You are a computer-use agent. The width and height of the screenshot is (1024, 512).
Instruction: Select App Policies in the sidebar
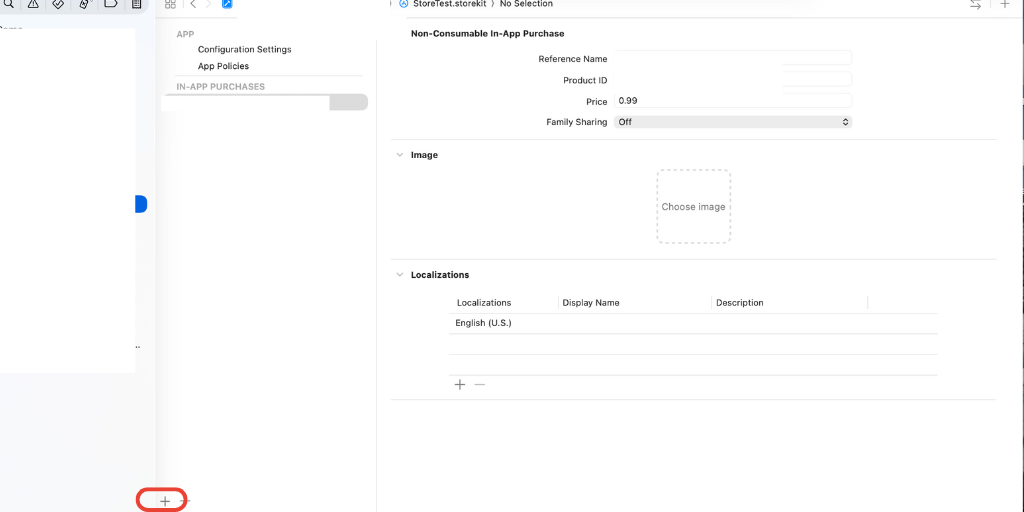[223, 66]
